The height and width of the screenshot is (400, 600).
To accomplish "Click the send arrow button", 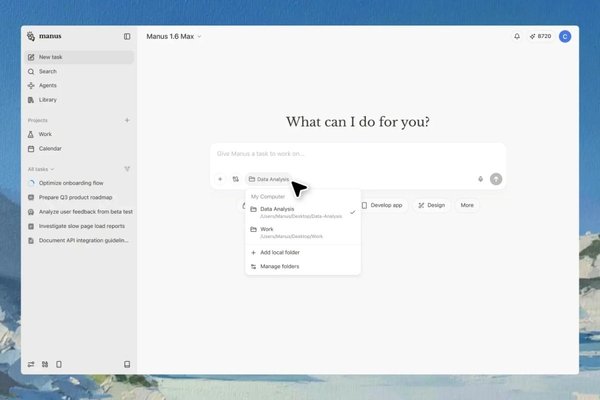I will 496,179.
